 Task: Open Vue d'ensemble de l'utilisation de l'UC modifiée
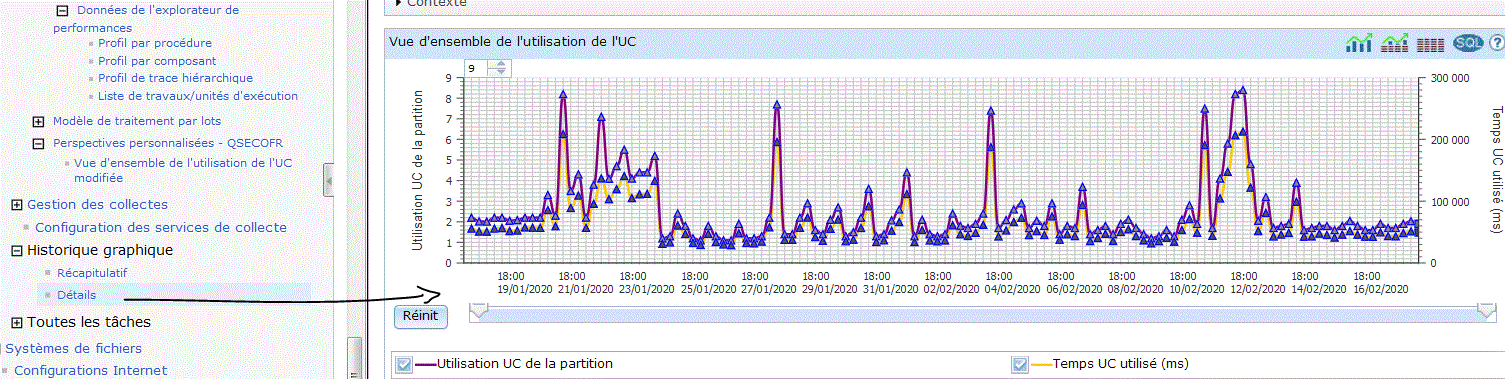pyautogui.click(x=183, y=169)
